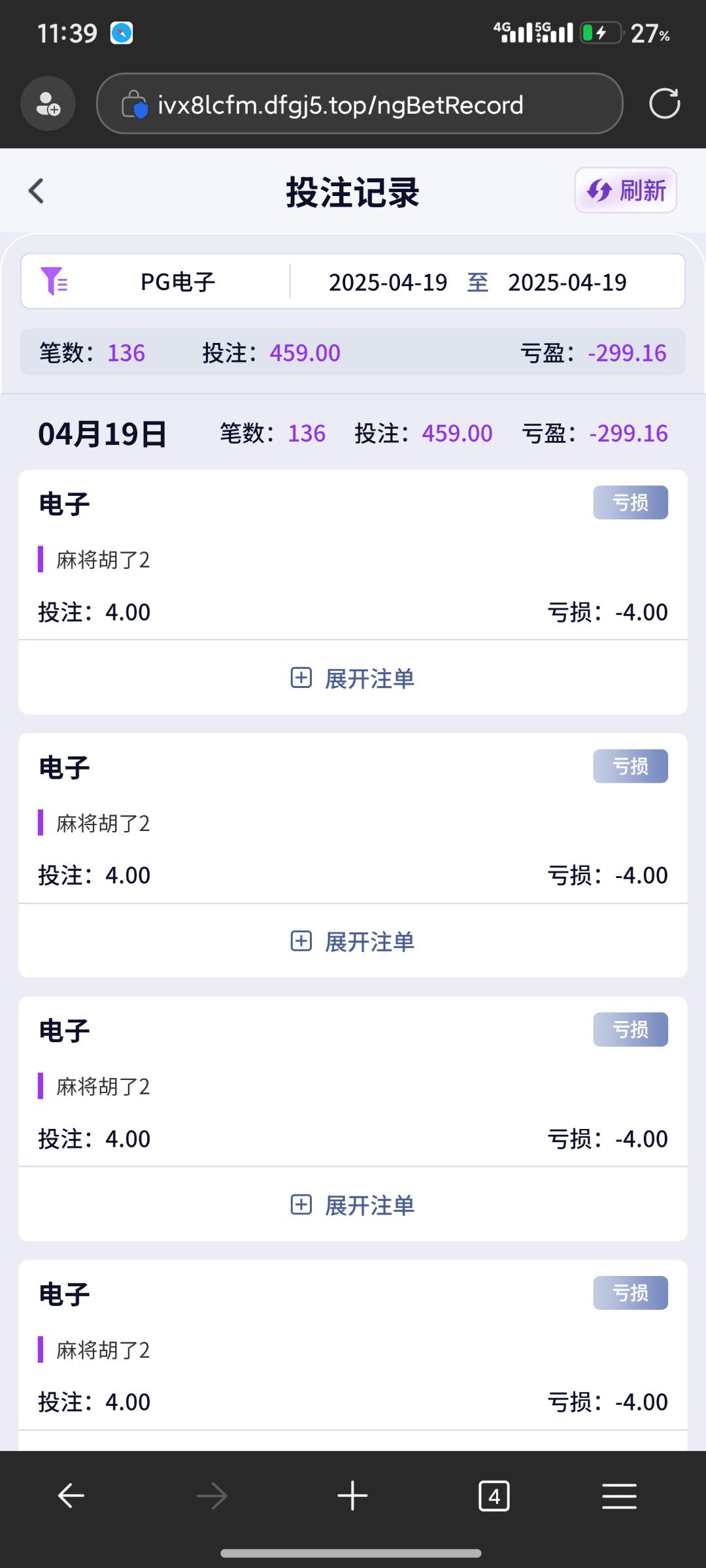
Task: Expand 展开注单 in the second bet card
Action: click(353, 941)
